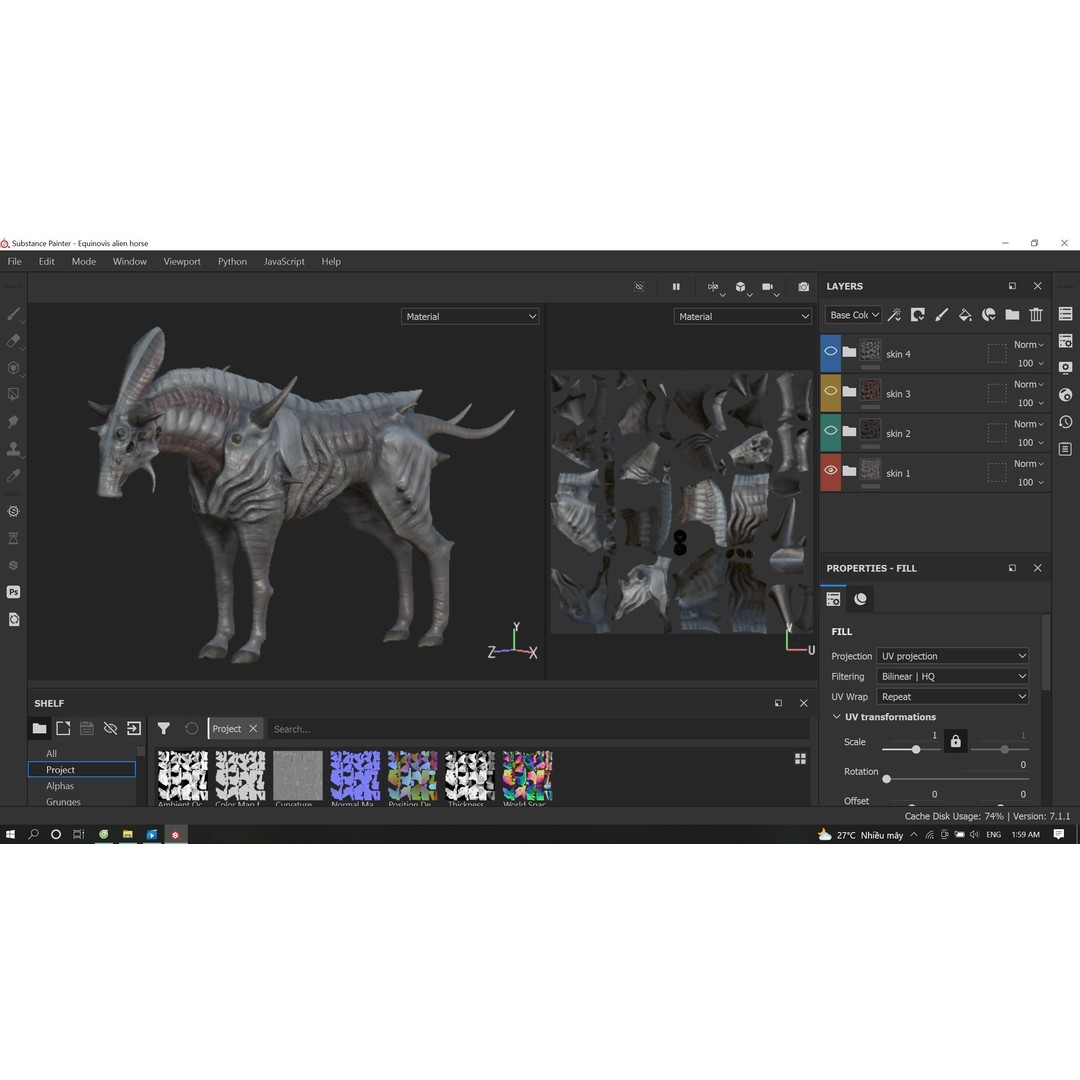Collapse the UV transformations section
The image size is (1080, 1080).
coord(837,717)
